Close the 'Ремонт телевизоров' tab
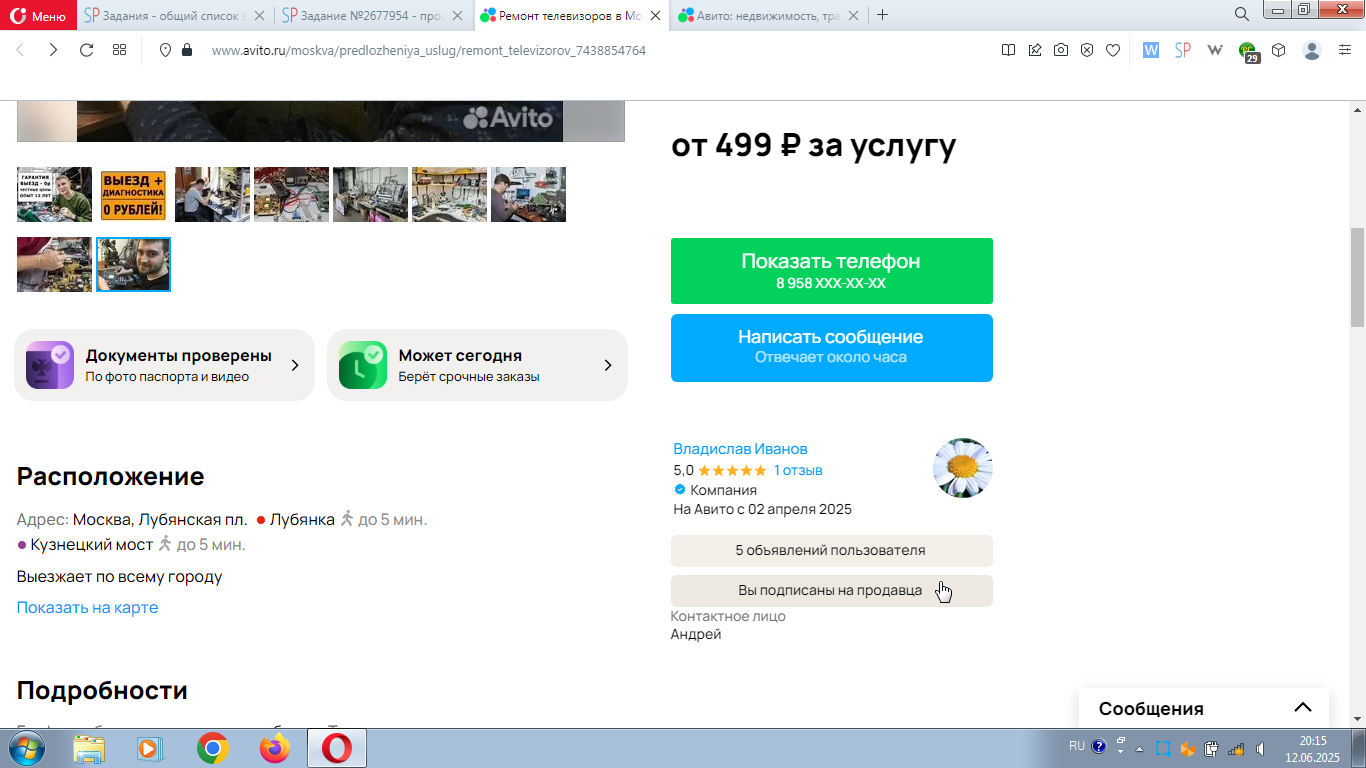The image size is (1366, 768). (656, 15)
